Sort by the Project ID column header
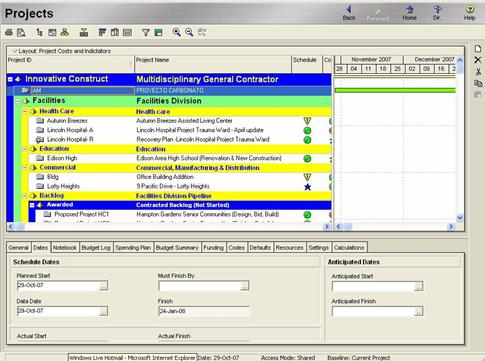Viewport: 485px width, 361px height. [70, 64]
